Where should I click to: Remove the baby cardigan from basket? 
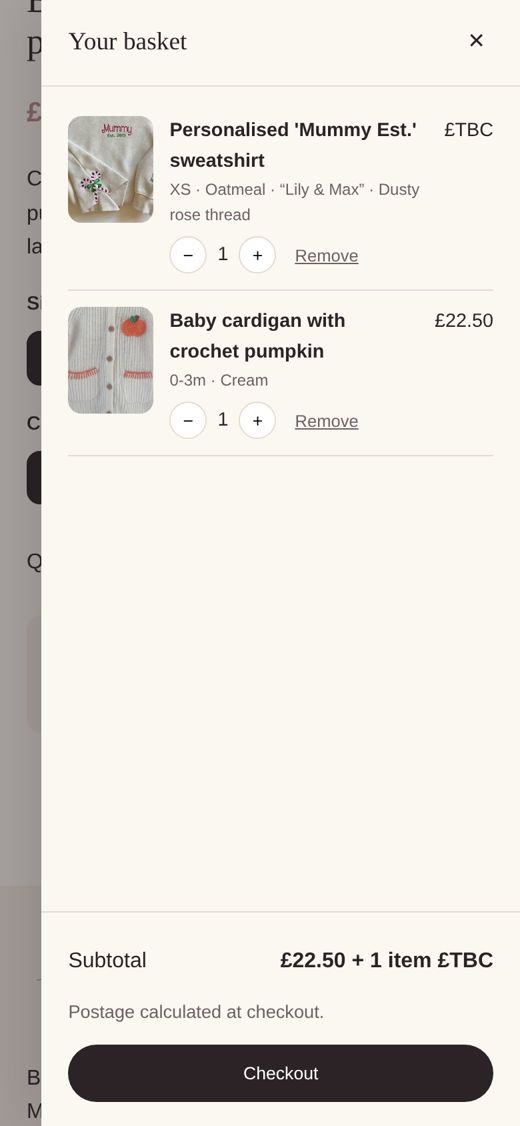coord(327,421)
